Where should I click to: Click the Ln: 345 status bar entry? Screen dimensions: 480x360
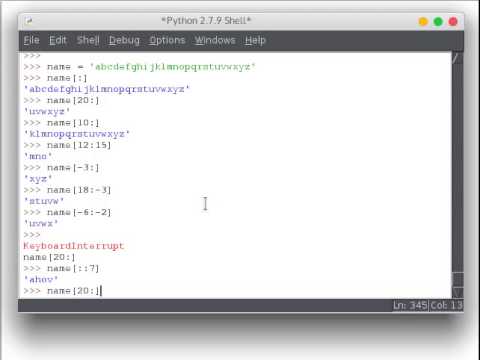click(410, 305)
